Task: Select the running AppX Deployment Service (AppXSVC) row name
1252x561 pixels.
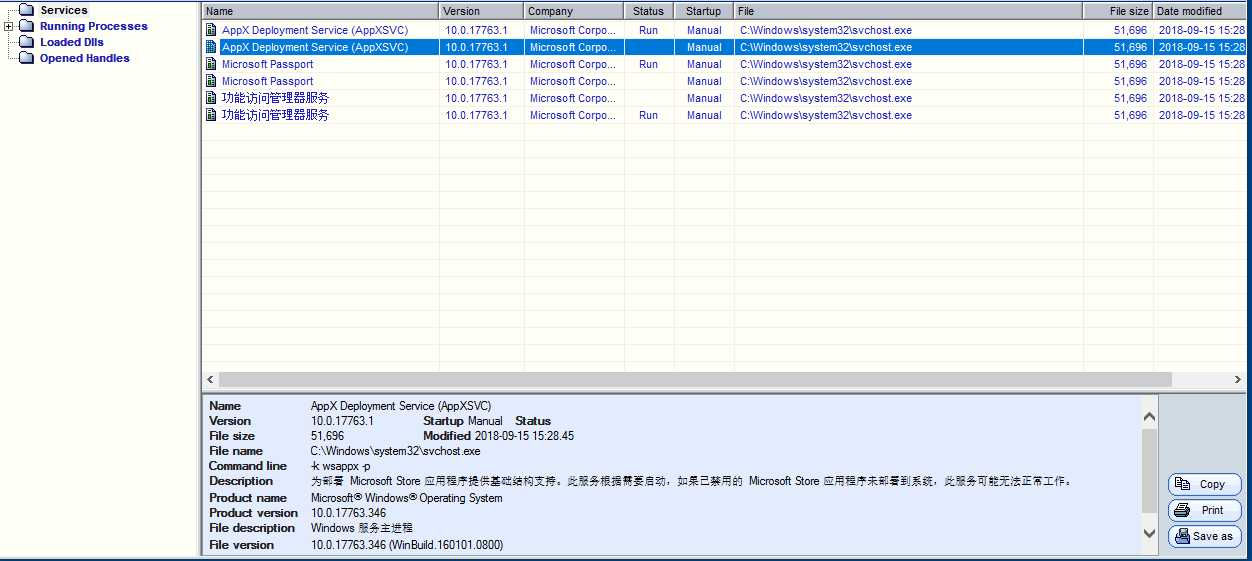Action: pos(315,30)
